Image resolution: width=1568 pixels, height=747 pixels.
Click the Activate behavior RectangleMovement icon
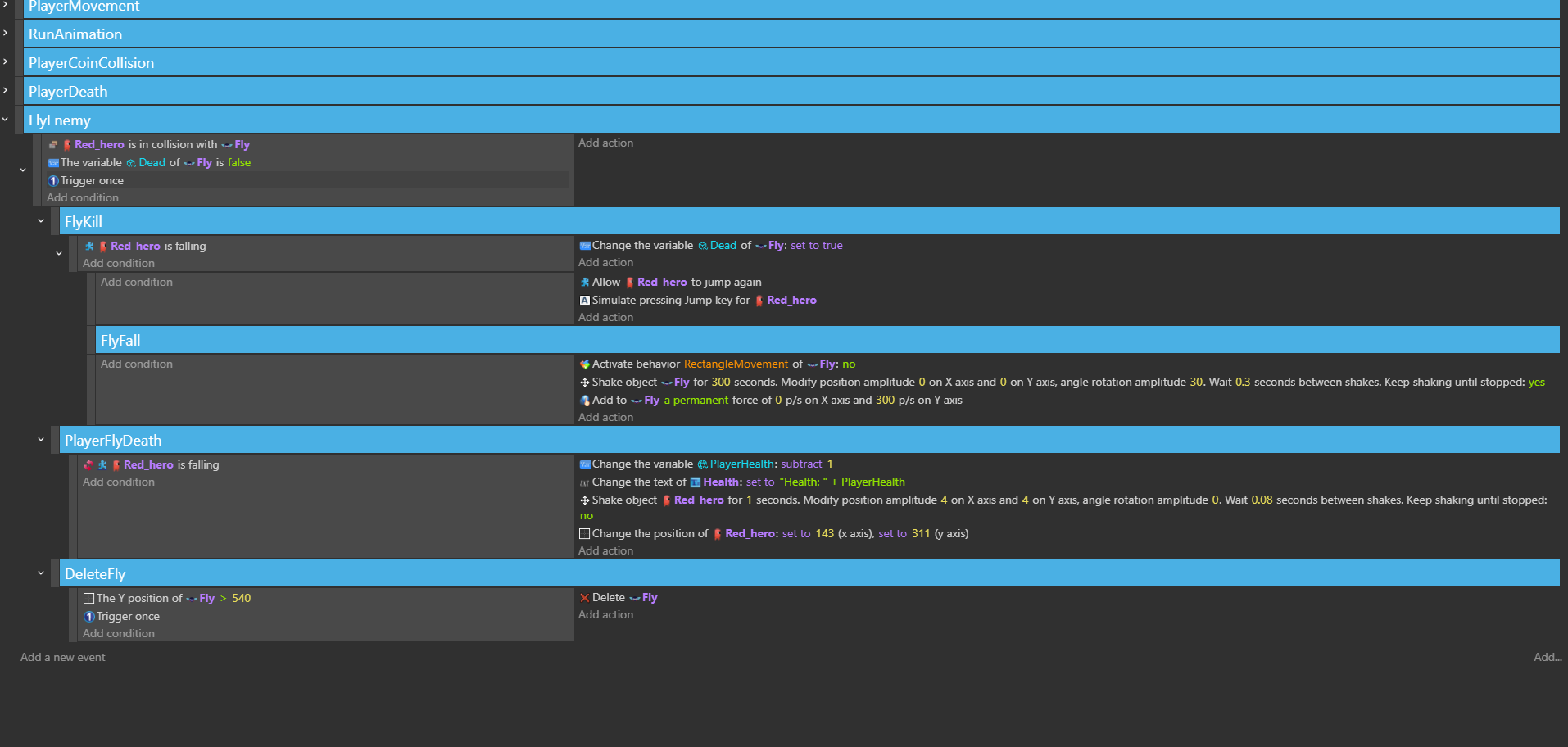tap(585, 364)
